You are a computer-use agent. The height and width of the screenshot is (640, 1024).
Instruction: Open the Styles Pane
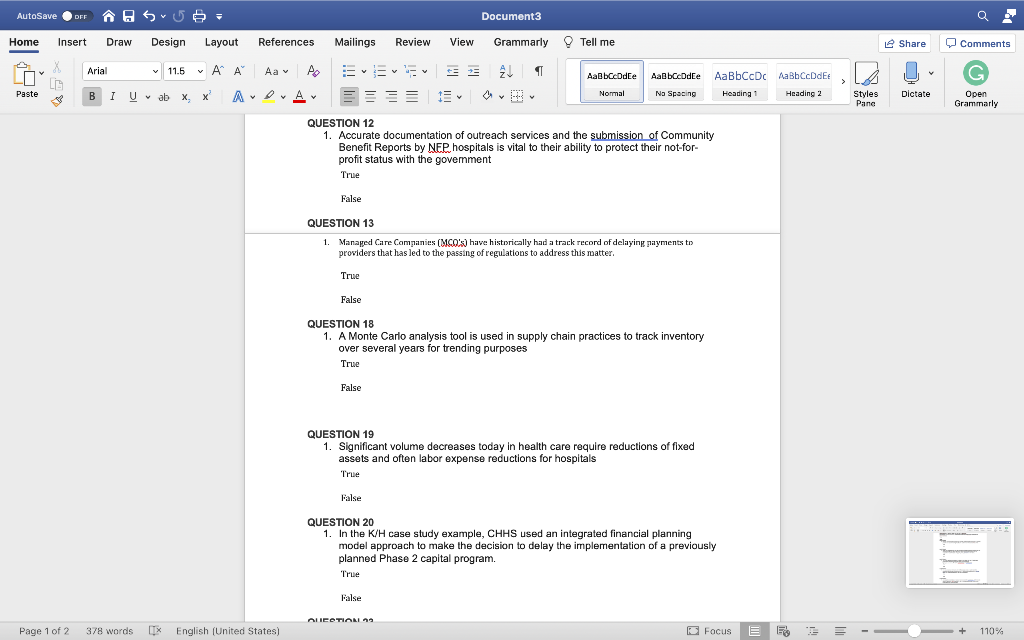pos(866,82)
